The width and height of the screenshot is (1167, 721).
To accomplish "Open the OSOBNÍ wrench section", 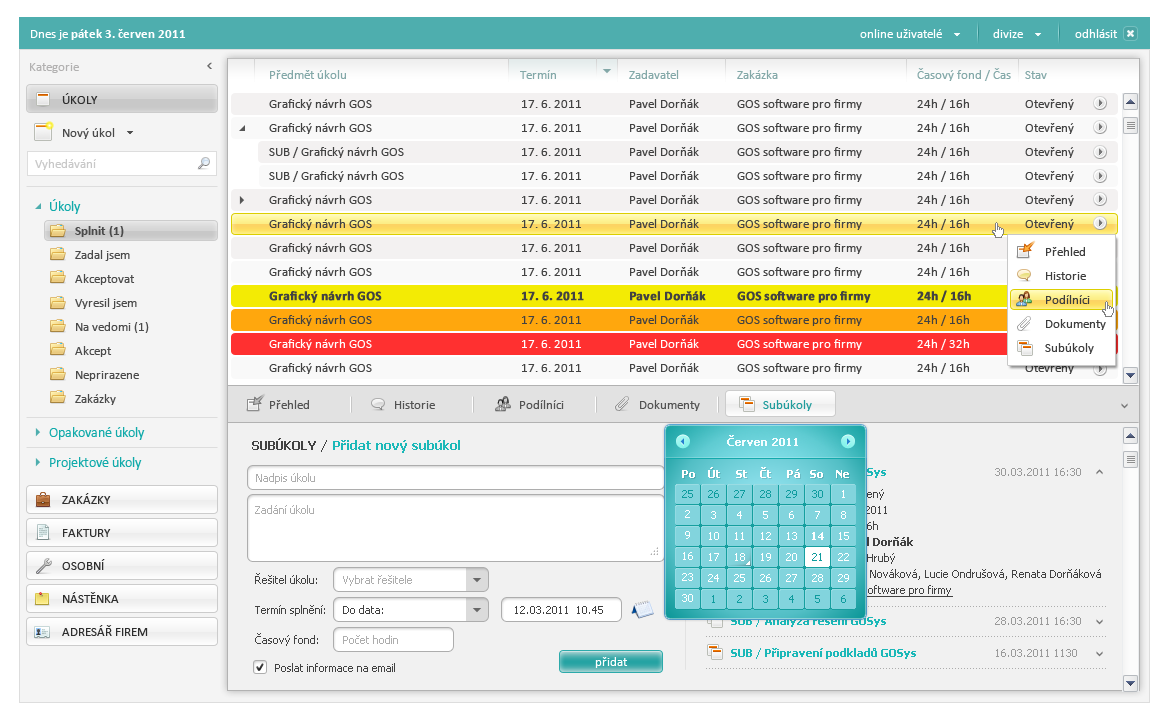I will 121,566.
